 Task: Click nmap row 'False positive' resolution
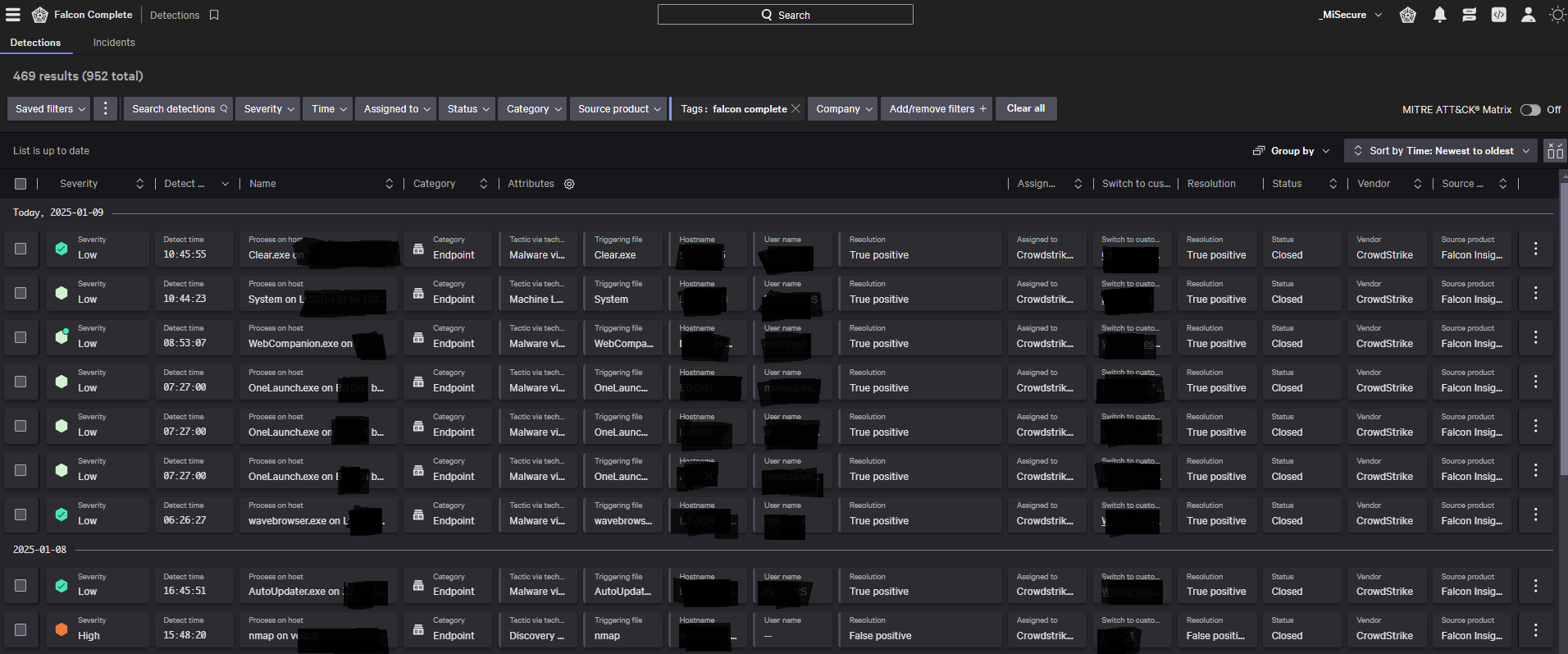point(880,636)
